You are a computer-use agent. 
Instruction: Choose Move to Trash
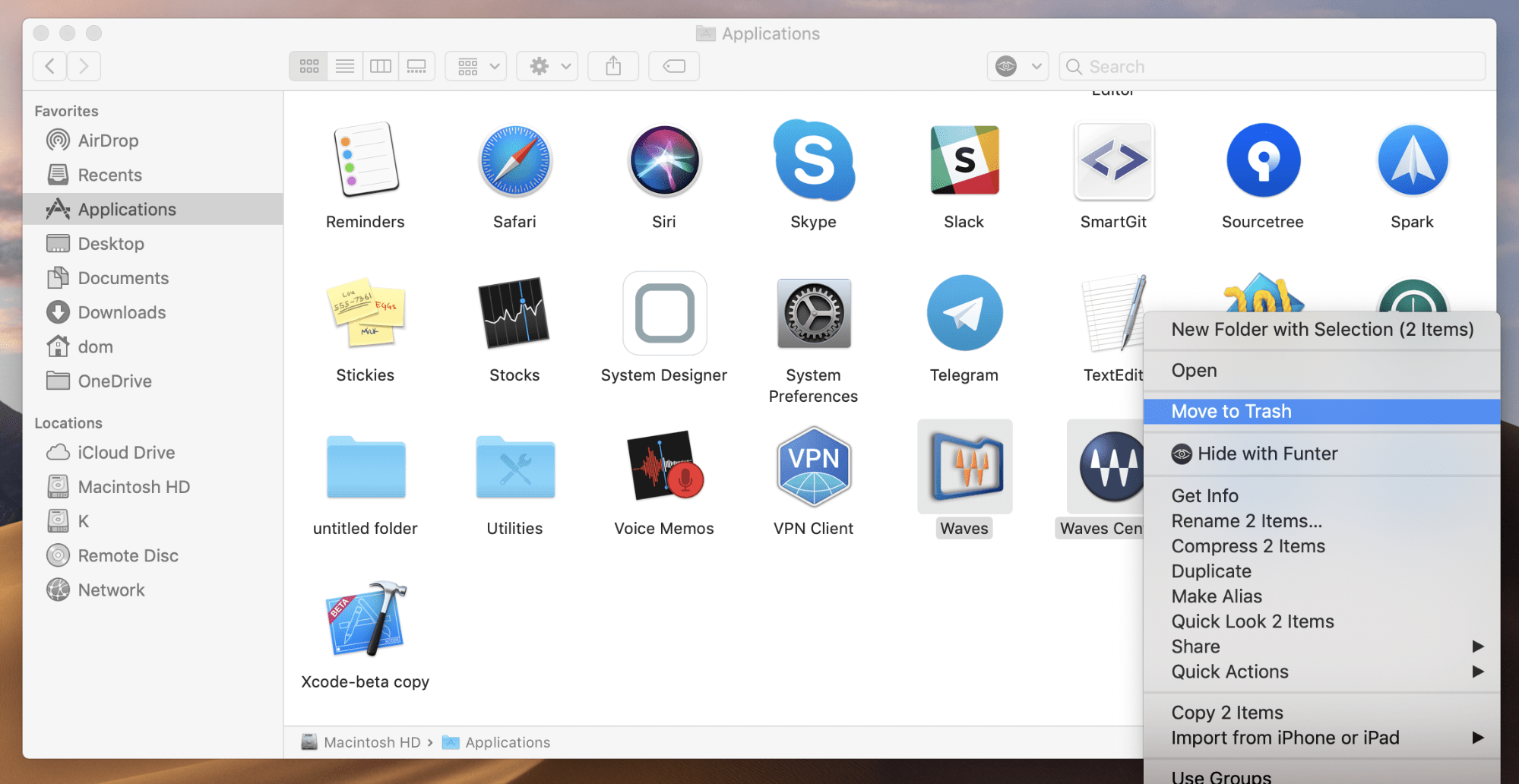[1231, 411]
